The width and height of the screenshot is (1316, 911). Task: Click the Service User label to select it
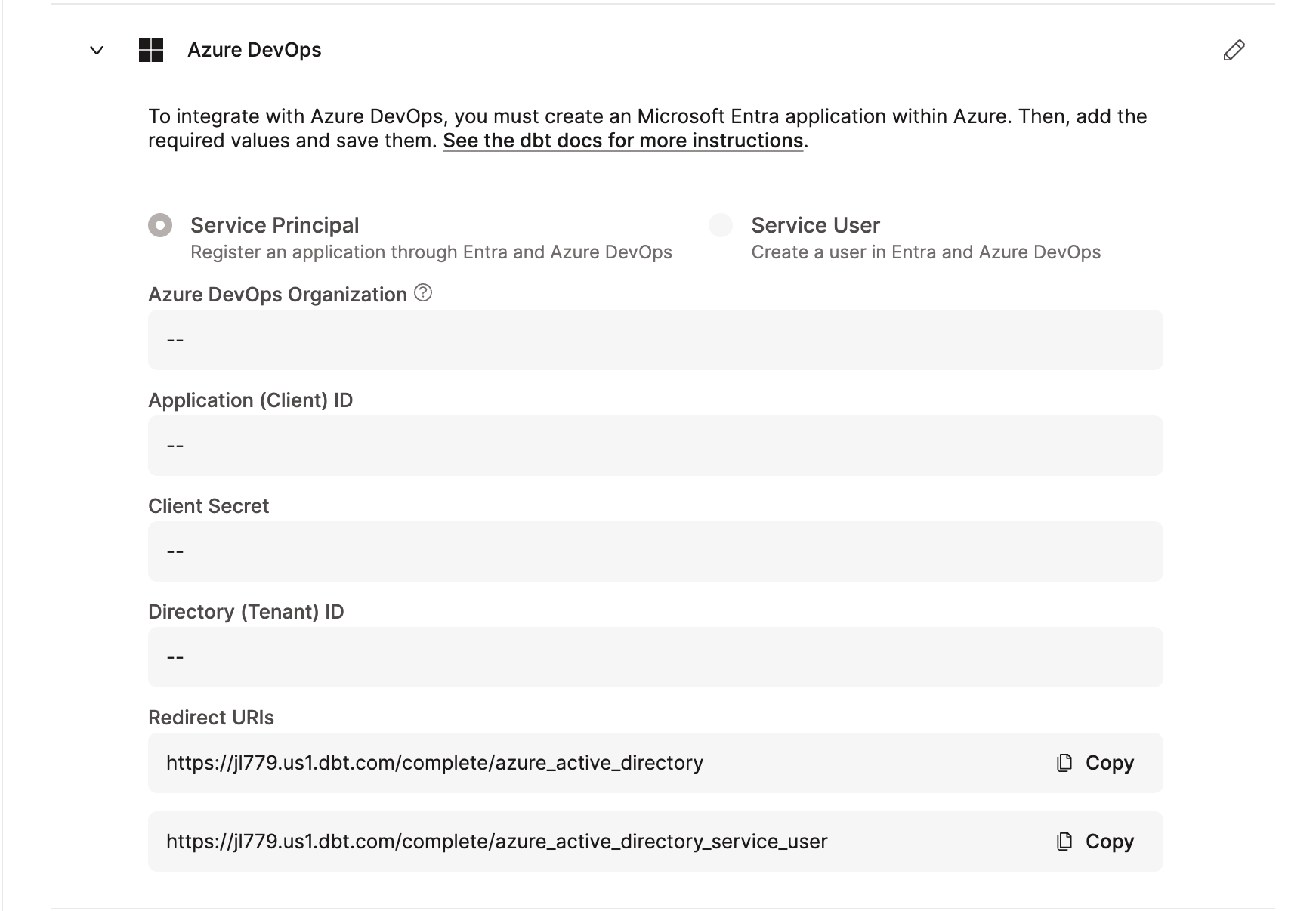click(814, 224)
